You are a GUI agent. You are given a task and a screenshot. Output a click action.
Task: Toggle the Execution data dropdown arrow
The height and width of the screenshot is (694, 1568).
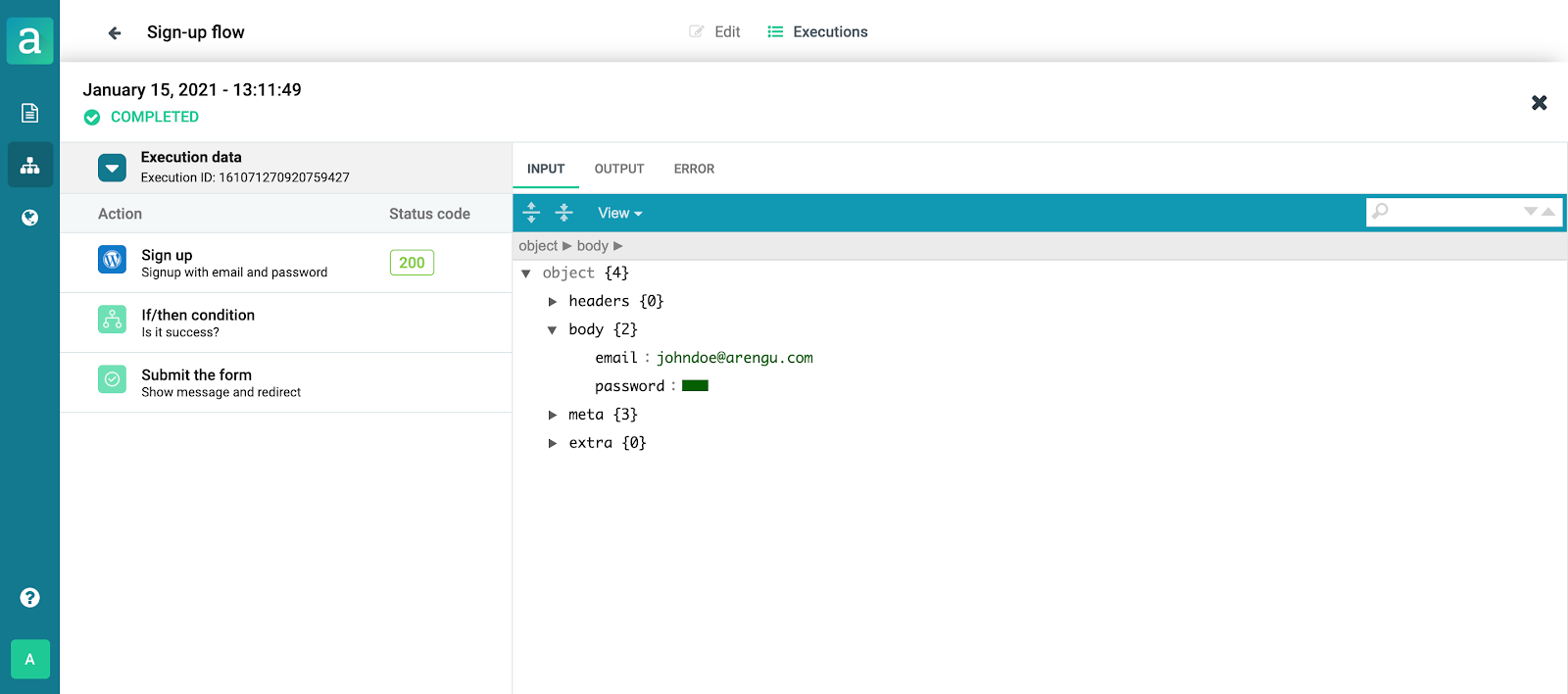tap(112, 168)
